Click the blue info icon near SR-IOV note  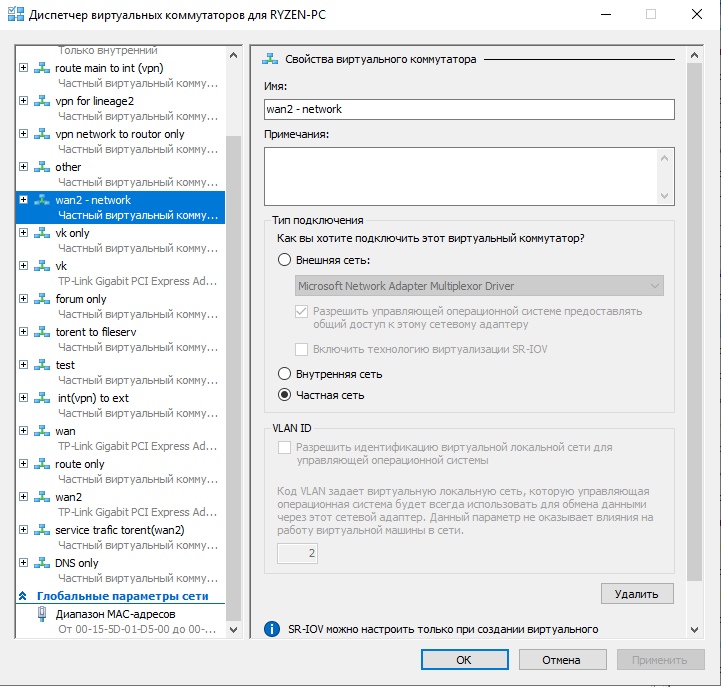[x=272, y=629]
